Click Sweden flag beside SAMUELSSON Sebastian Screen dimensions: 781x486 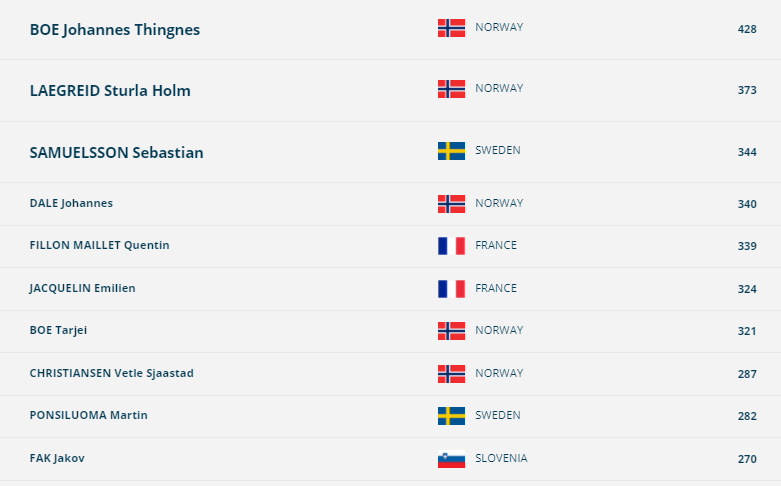coord(451,151)
